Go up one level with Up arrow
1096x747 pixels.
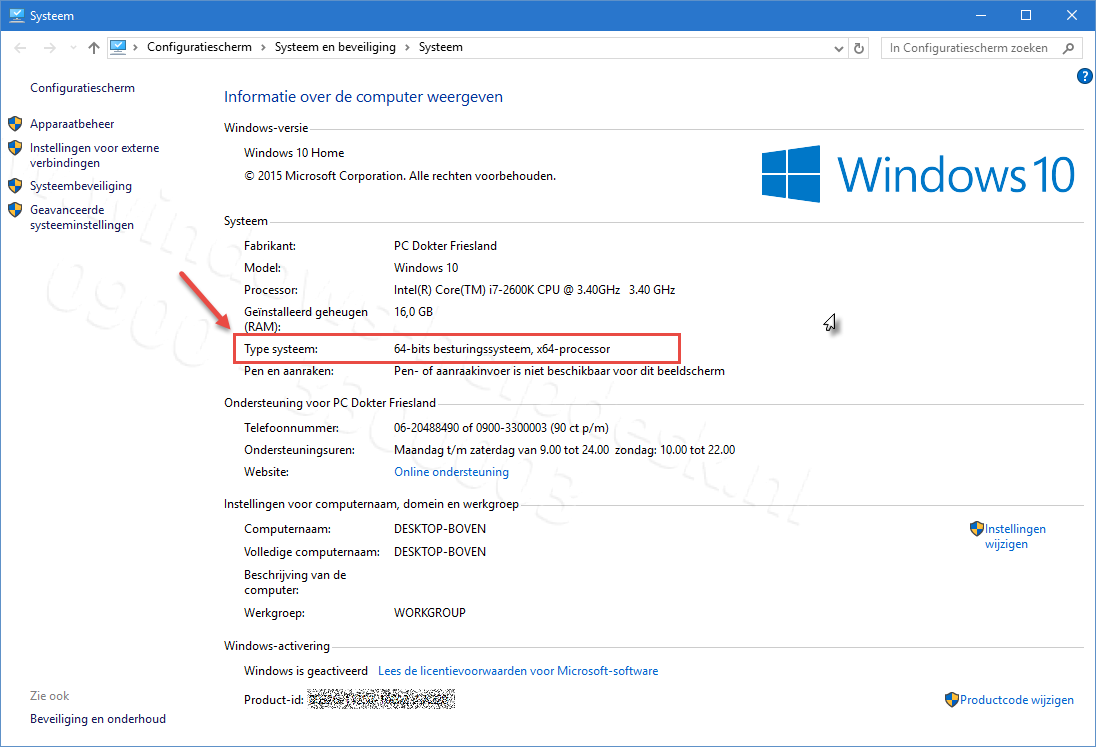pos(94,48)
